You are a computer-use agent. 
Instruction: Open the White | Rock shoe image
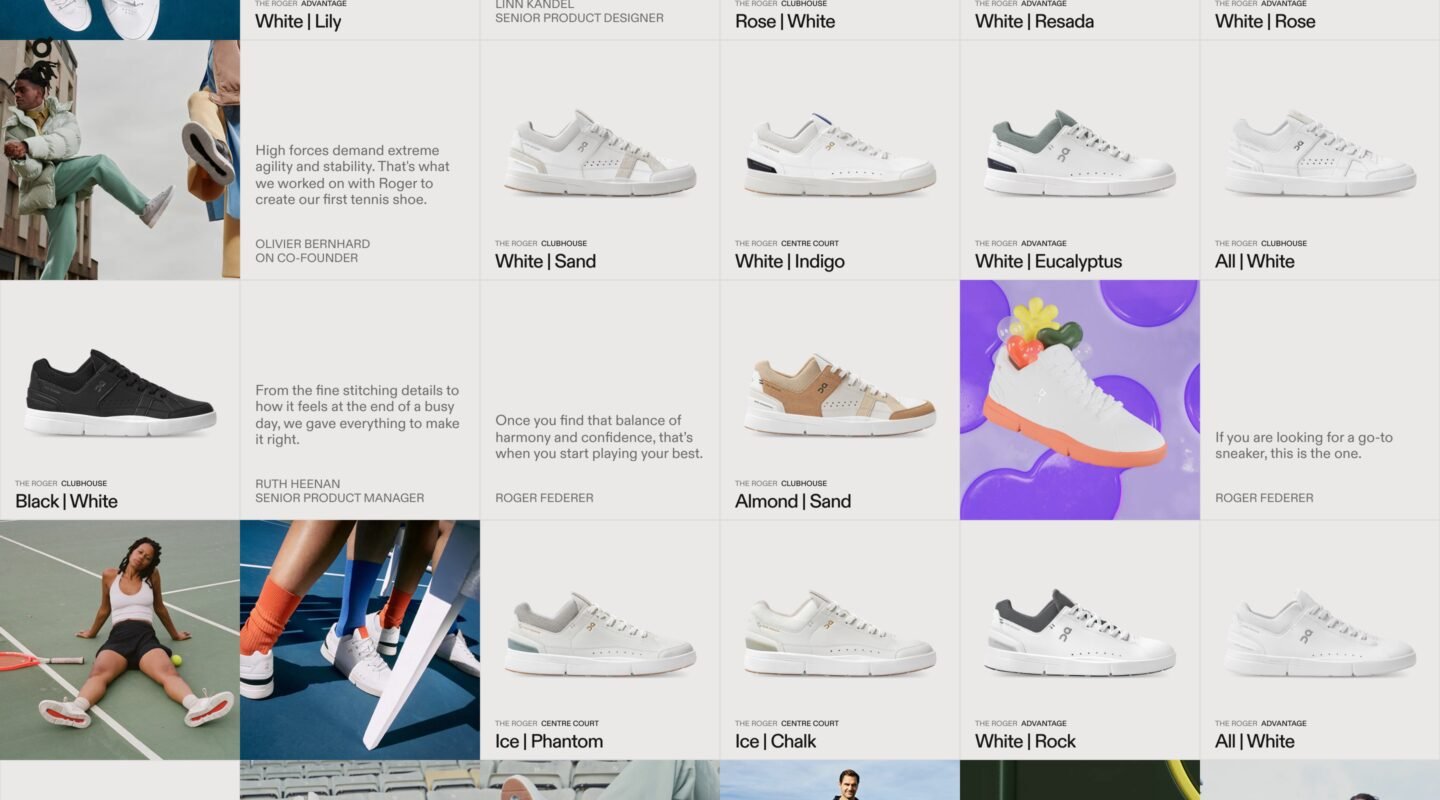click(1080, 633)
